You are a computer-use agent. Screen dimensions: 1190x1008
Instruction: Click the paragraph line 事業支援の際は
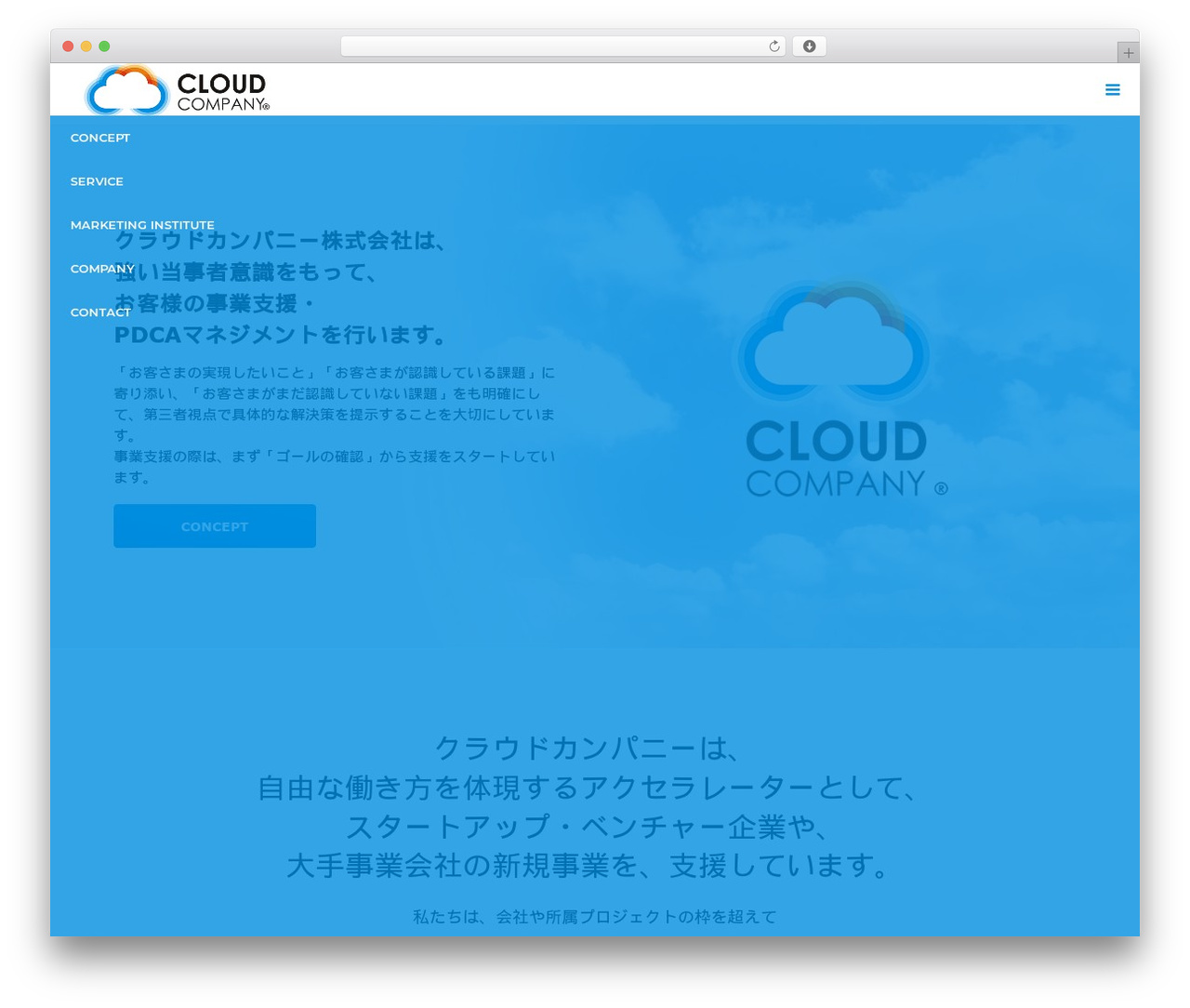click(335, 467)
